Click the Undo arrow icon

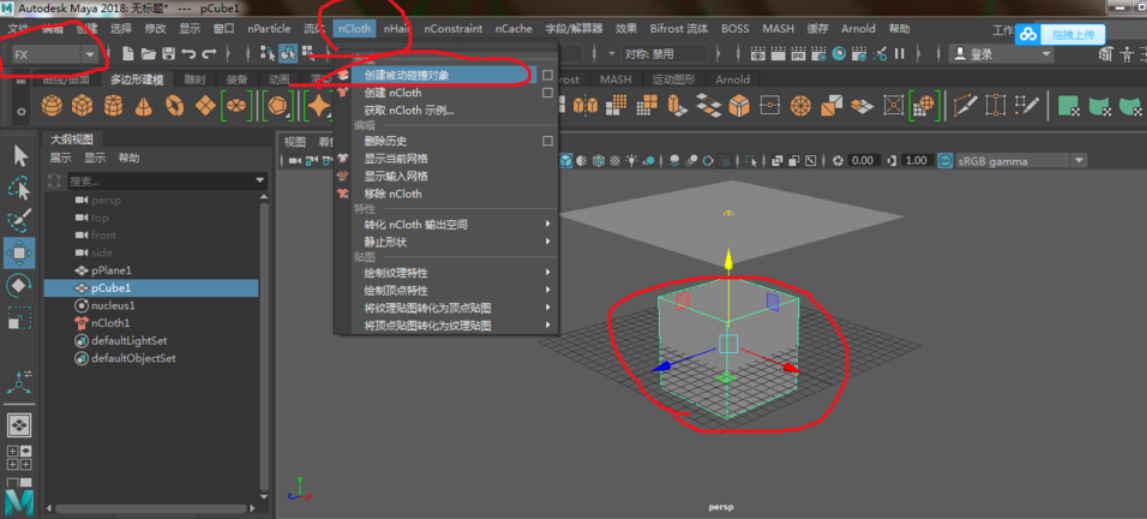189,53
